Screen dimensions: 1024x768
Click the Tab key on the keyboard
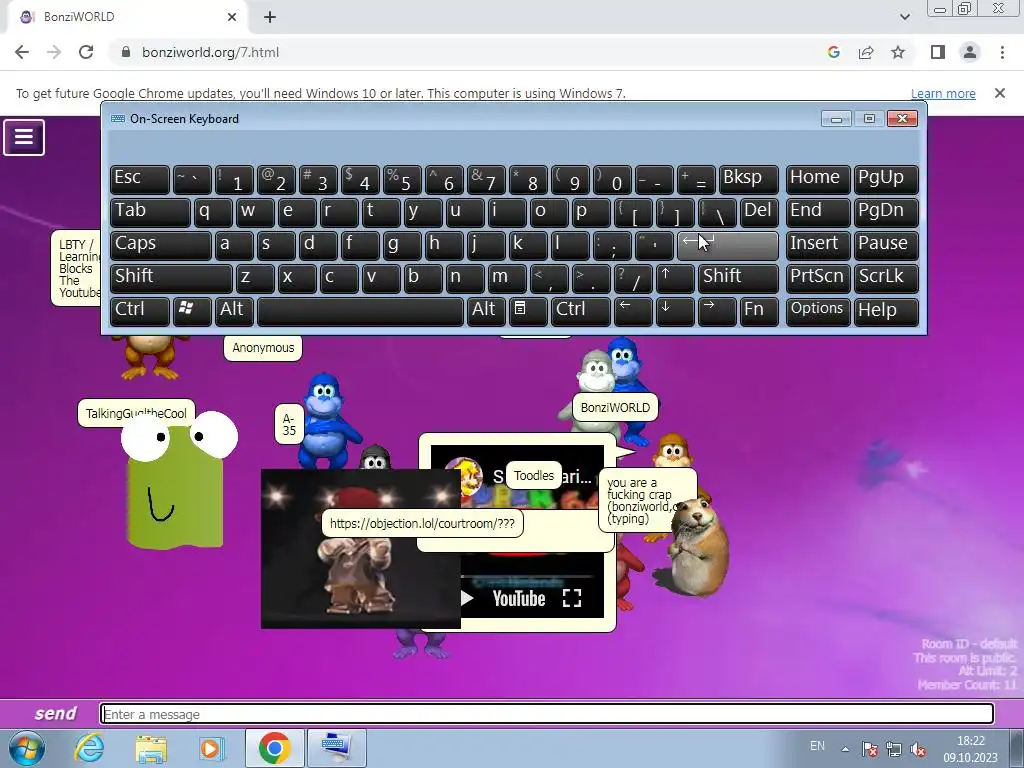click(150, 212)
